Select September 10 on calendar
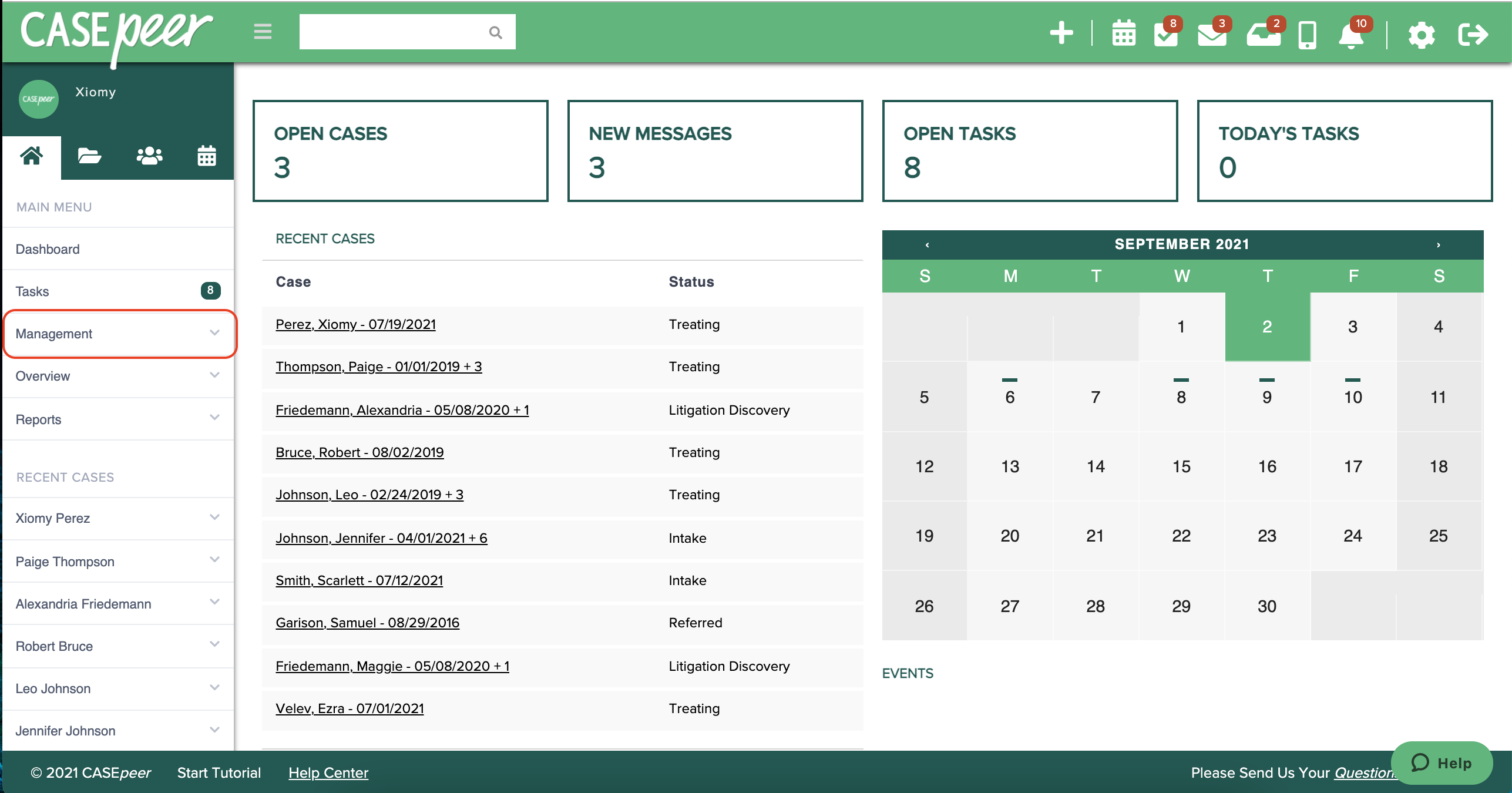This screenshot has width=1512, height=793. [1353, 397]
